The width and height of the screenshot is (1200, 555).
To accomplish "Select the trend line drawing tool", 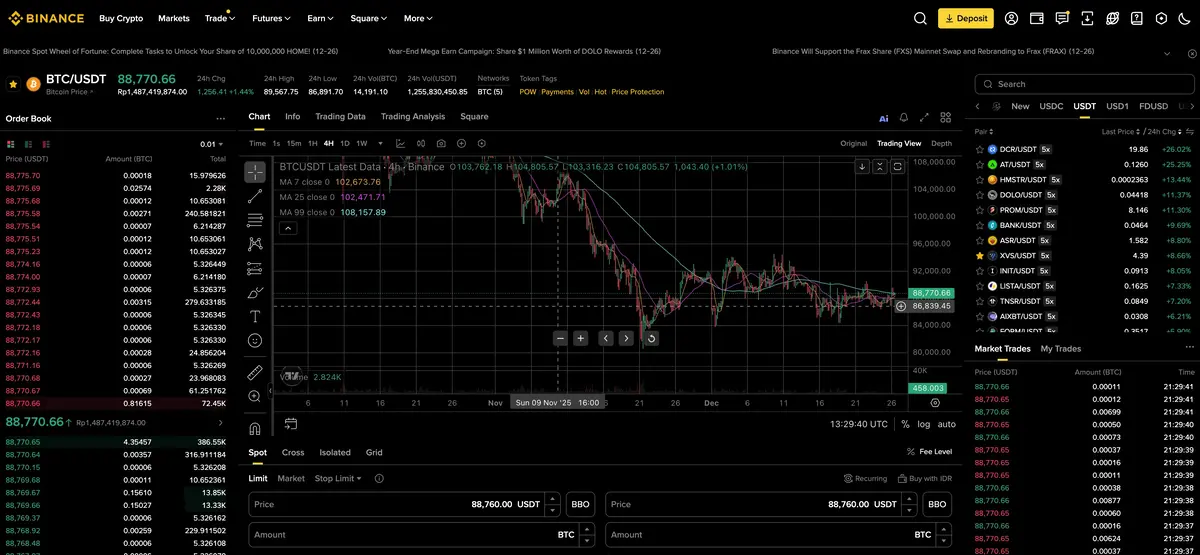I will (x=255, y=195).
